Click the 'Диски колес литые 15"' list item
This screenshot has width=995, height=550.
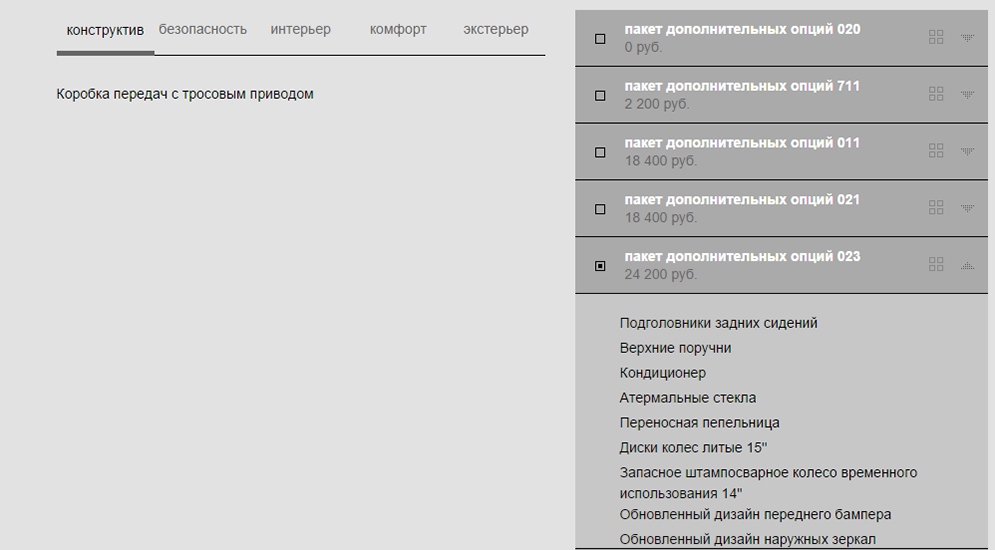693,448
